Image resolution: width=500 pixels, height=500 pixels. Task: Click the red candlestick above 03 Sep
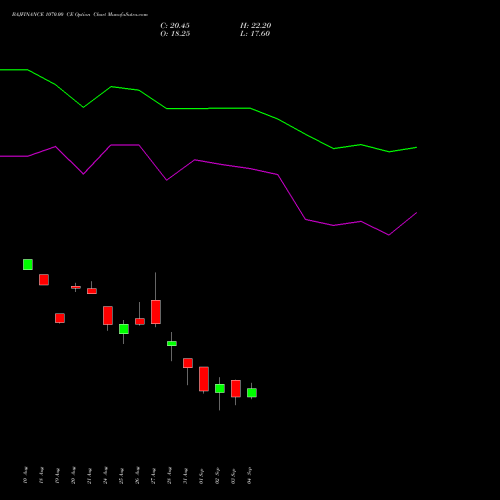(x=236, y=388)
